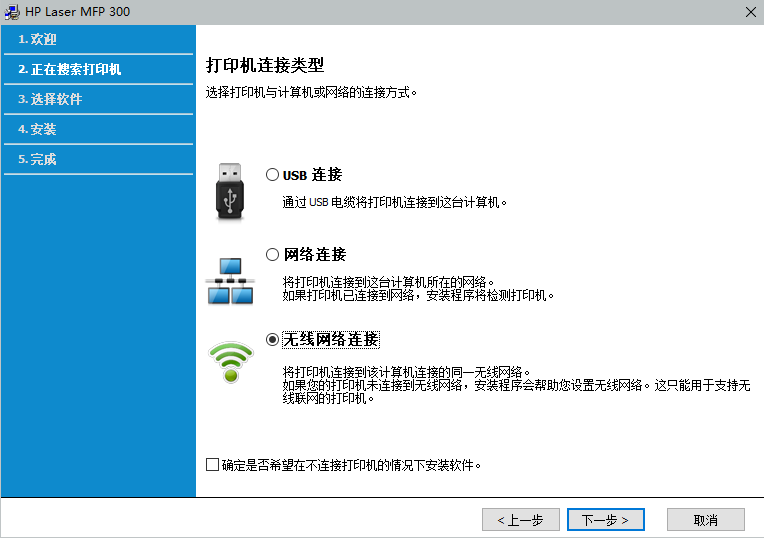Close the HP Laser MFP 300 window

[751, 12]
